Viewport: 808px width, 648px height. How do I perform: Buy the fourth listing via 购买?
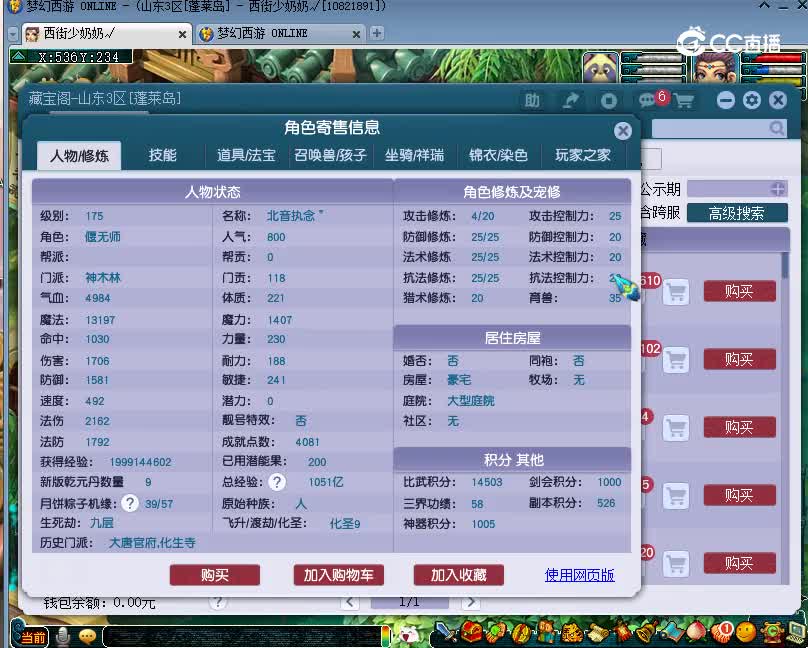coord(739,496)
